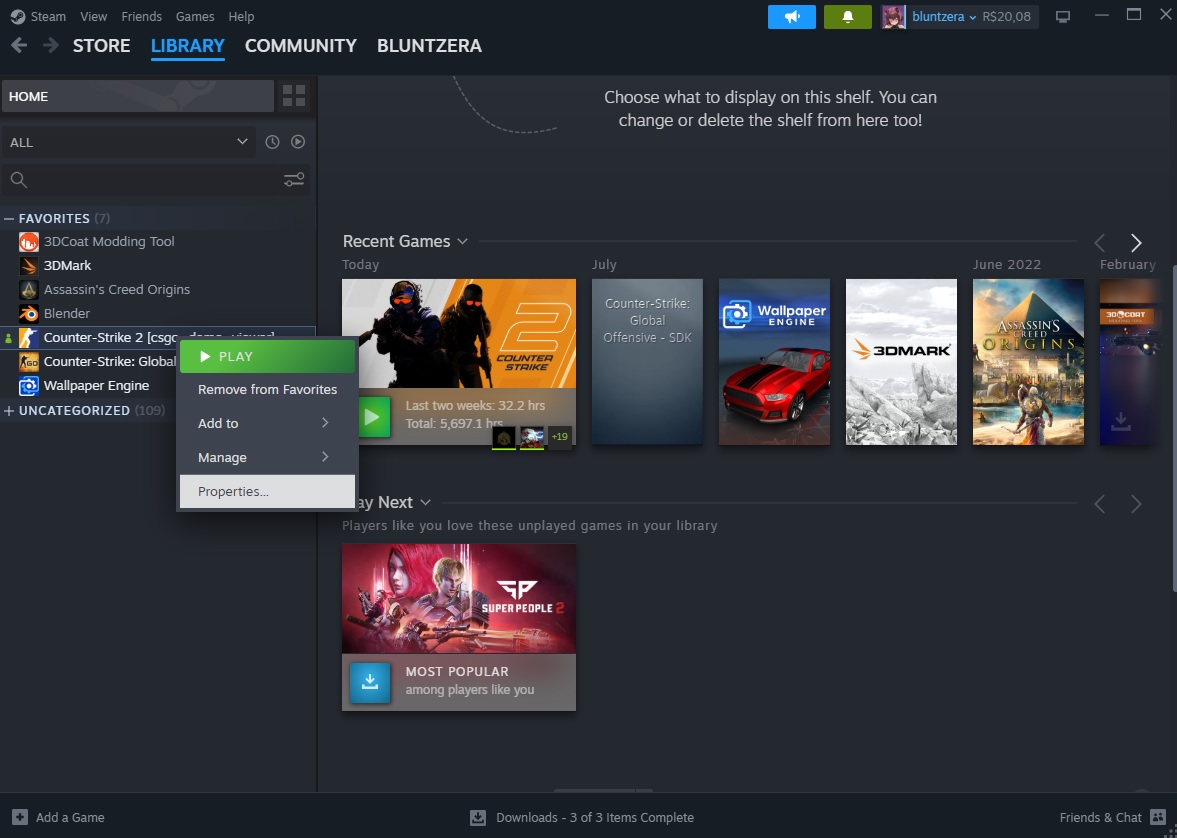
Task: Click Counter-Strike: Global Offensive list icon
Action: pos(29,362)
